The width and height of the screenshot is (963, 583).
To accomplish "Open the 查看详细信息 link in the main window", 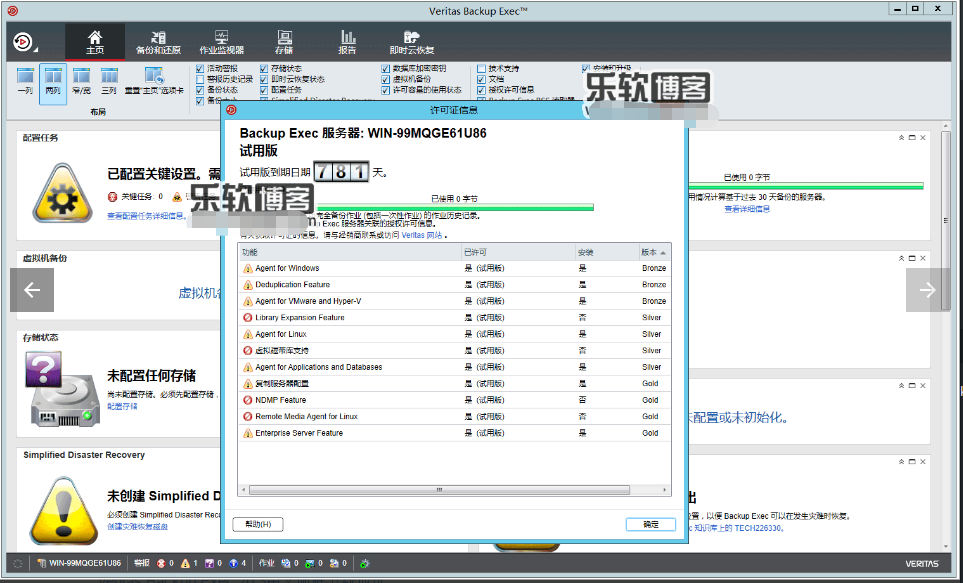I will coord(747,209).
